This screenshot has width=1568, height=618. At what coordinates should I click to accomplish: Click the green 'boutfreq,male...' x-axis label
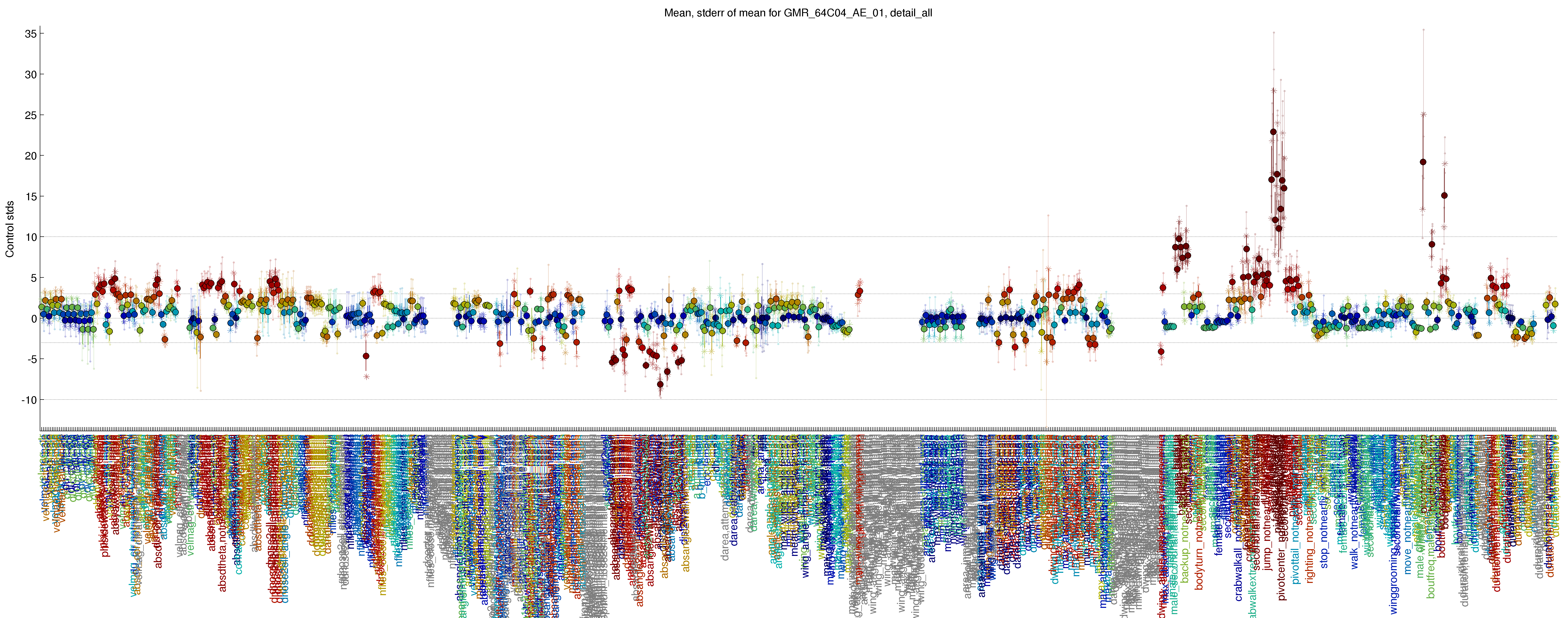pyautogui.click(x=1431, y=517)
